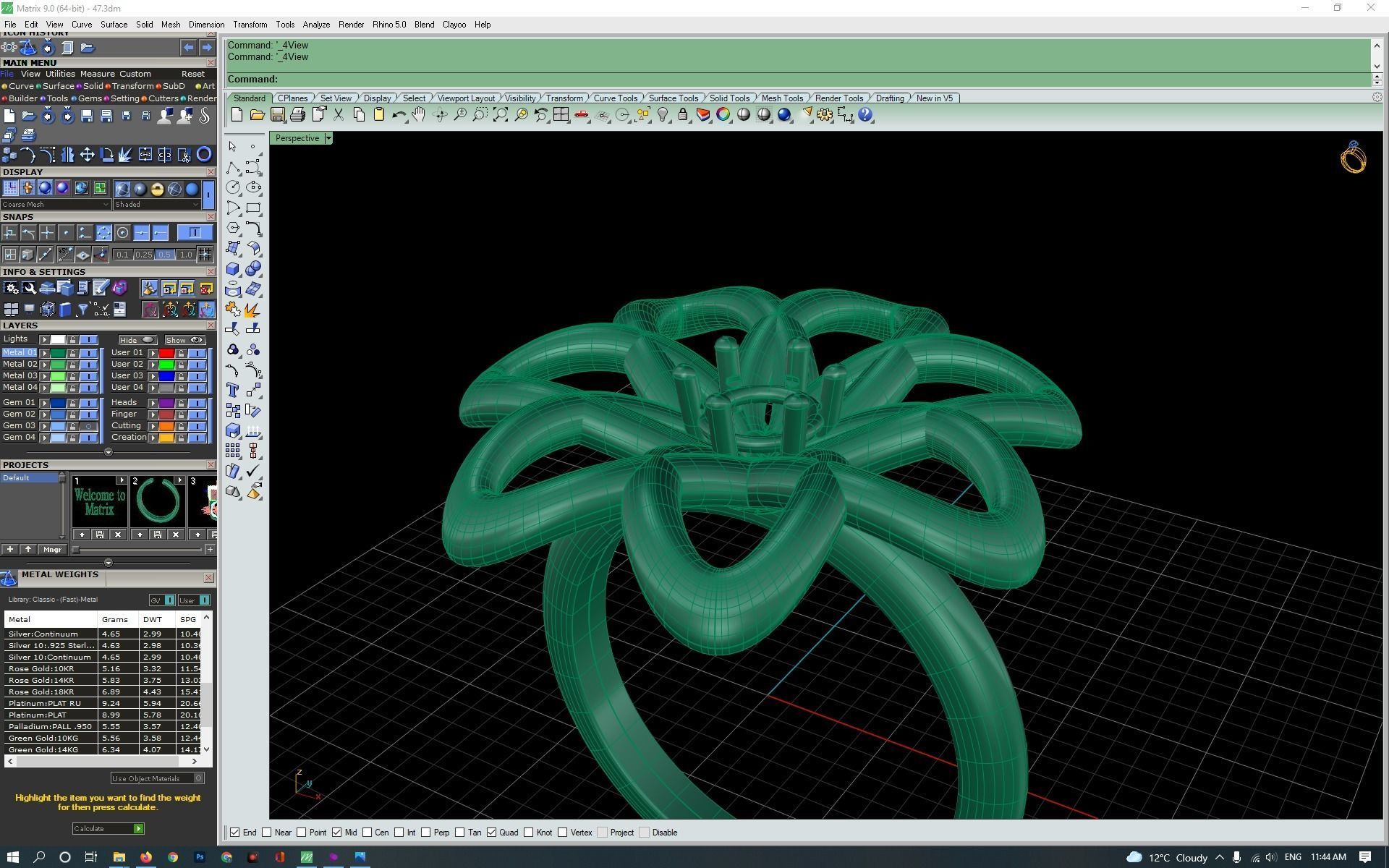Toggle the End osnap checkbox

tap(235, 833)
